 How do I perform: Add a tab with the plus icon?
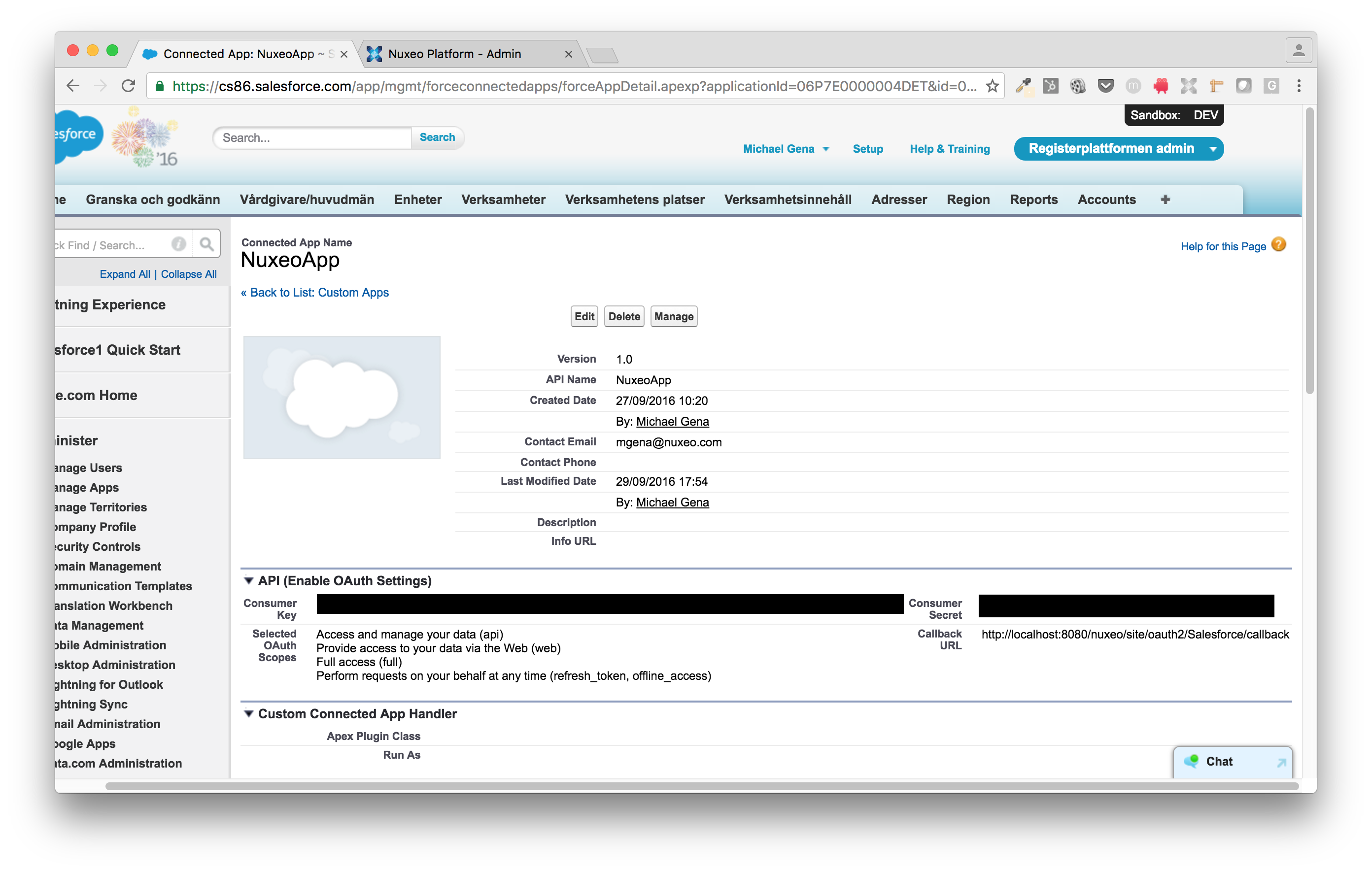tap(1165, 200)
